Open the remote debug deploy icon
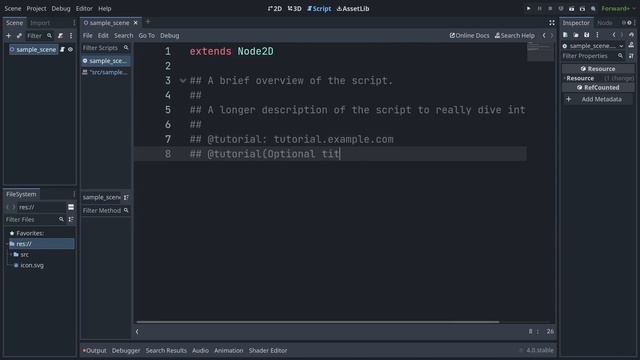The height and width of the screenshot is (360, 640). [x=561, y=9]
